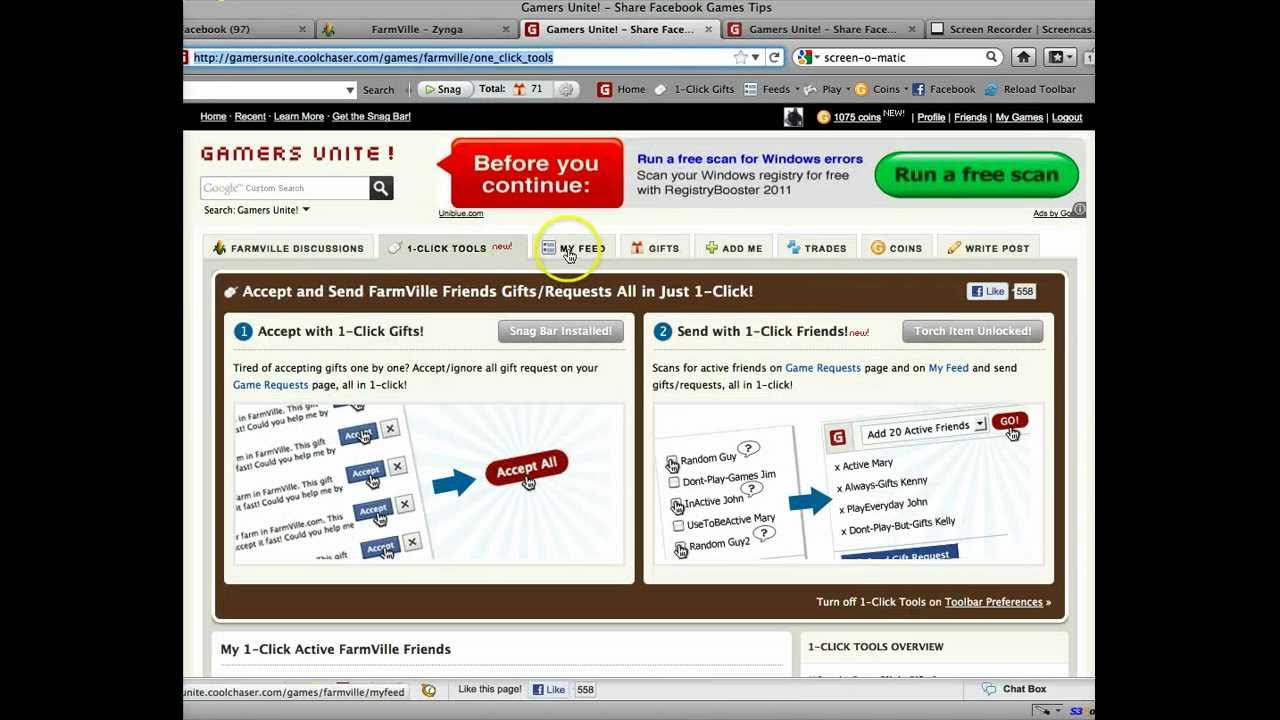Screen dimensions: 1280x720
Task: Open the Learn More link
Action: [299, 117]
